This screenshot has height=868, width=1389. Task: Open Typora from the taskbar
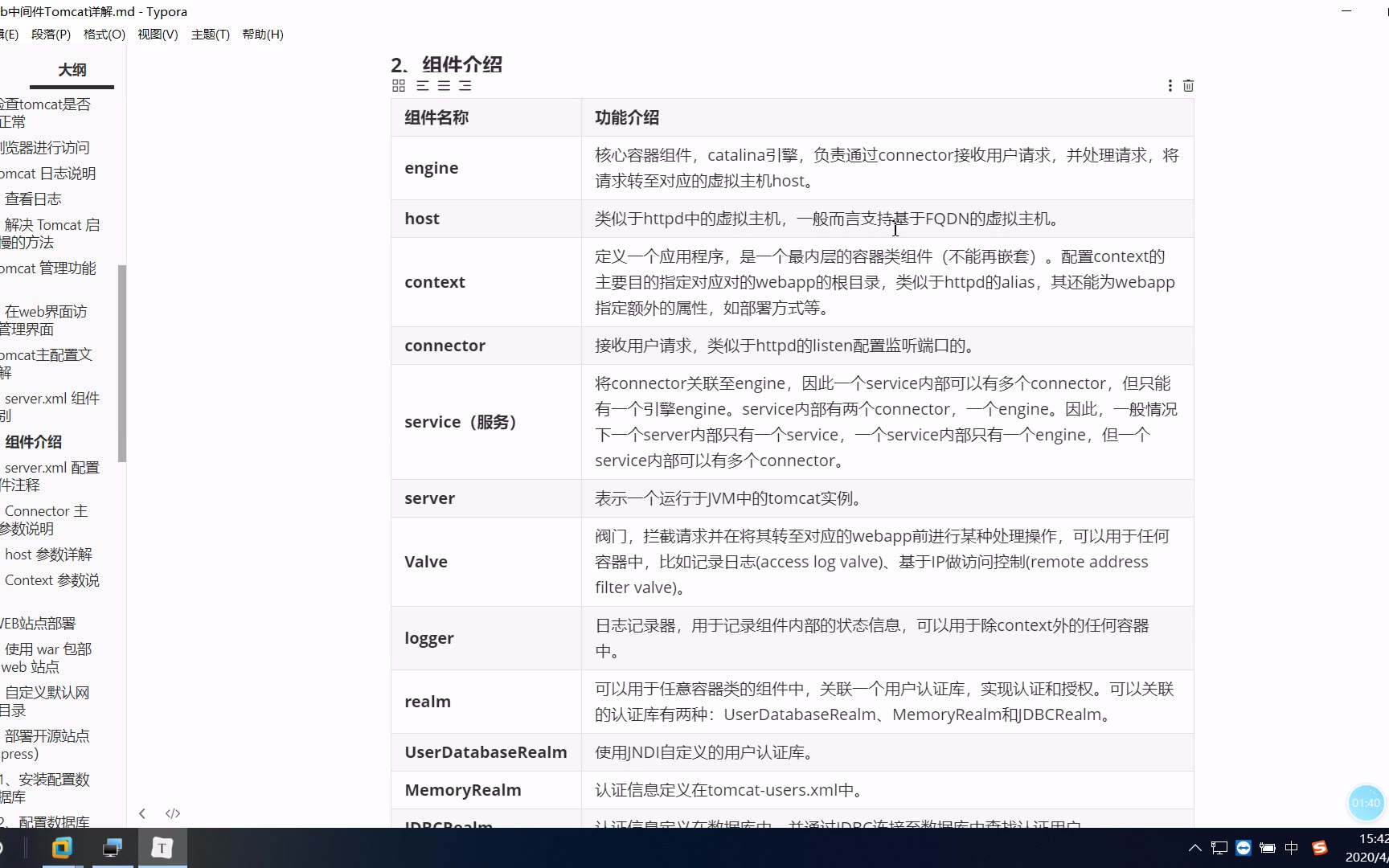click(162, 848)
